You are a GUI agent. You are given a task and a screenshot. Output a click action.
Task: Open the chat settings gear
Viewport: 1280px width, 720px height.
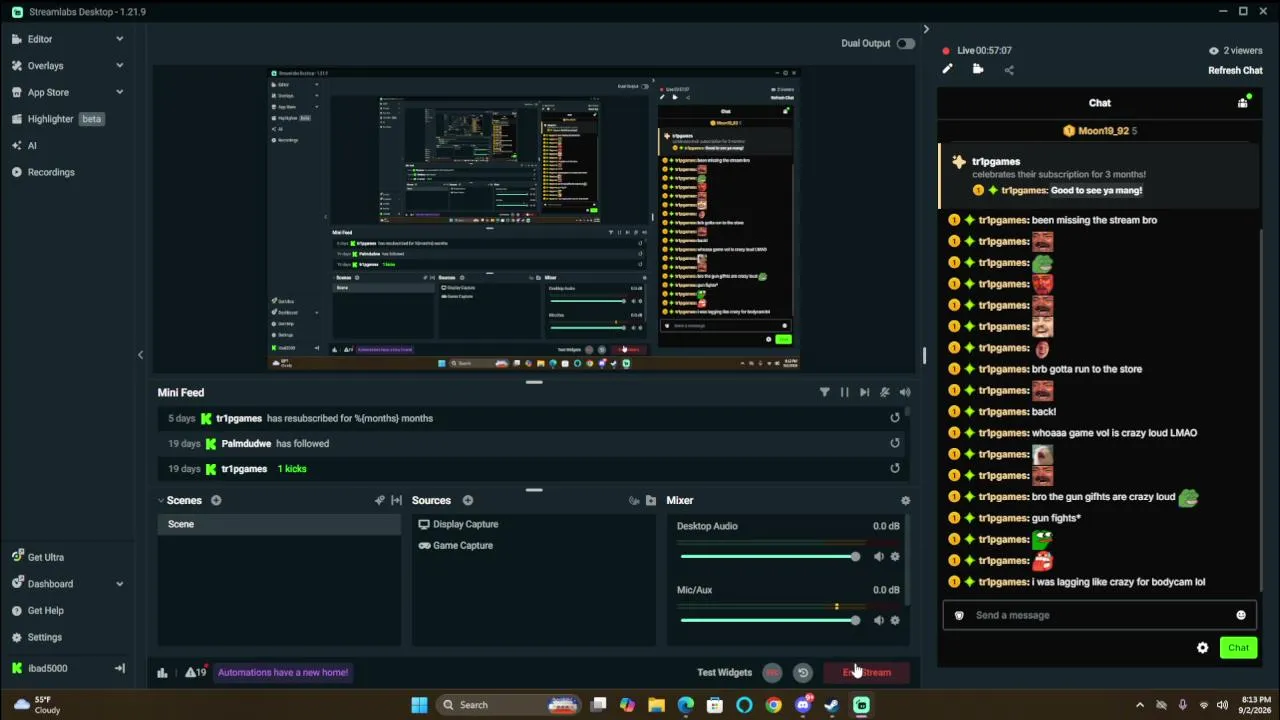click(x=1202, y=647)
